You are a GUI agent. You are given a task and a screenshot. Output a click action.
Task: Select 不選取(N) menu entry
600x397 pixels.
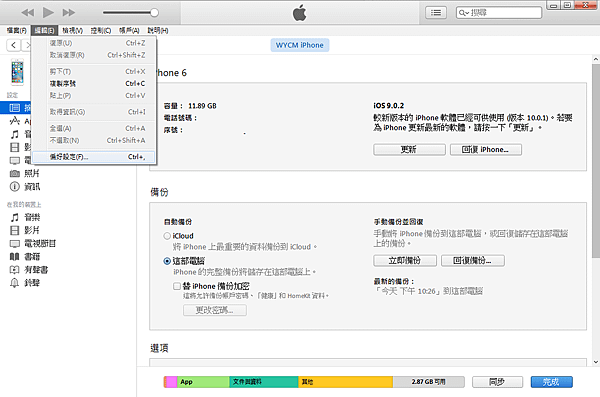click(94, 141)
